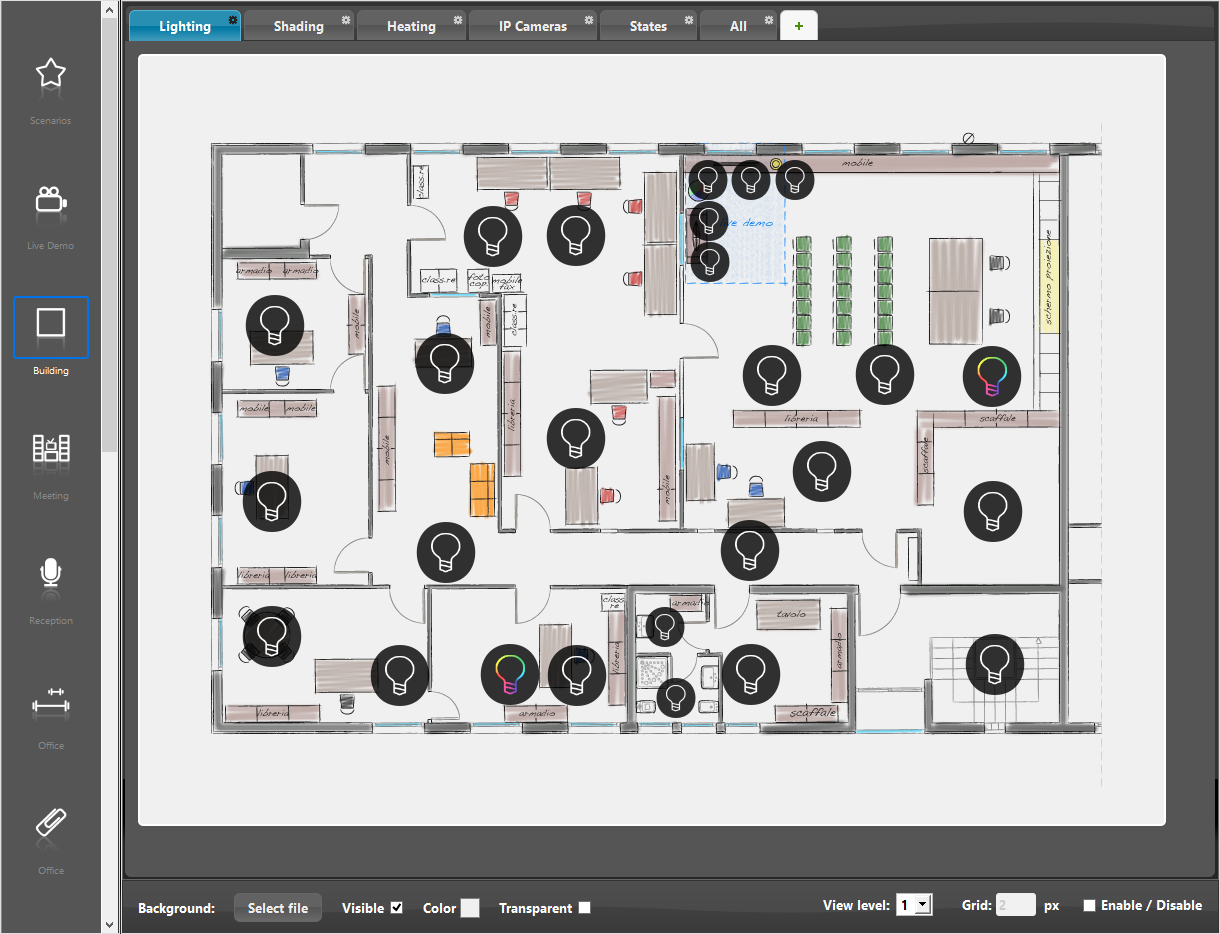Click the RGB color bulb near the scaffale shelf
Image resolution: width=1220 pixels, height=934 pixels.
pyautogui.click(x=992, y=376)
